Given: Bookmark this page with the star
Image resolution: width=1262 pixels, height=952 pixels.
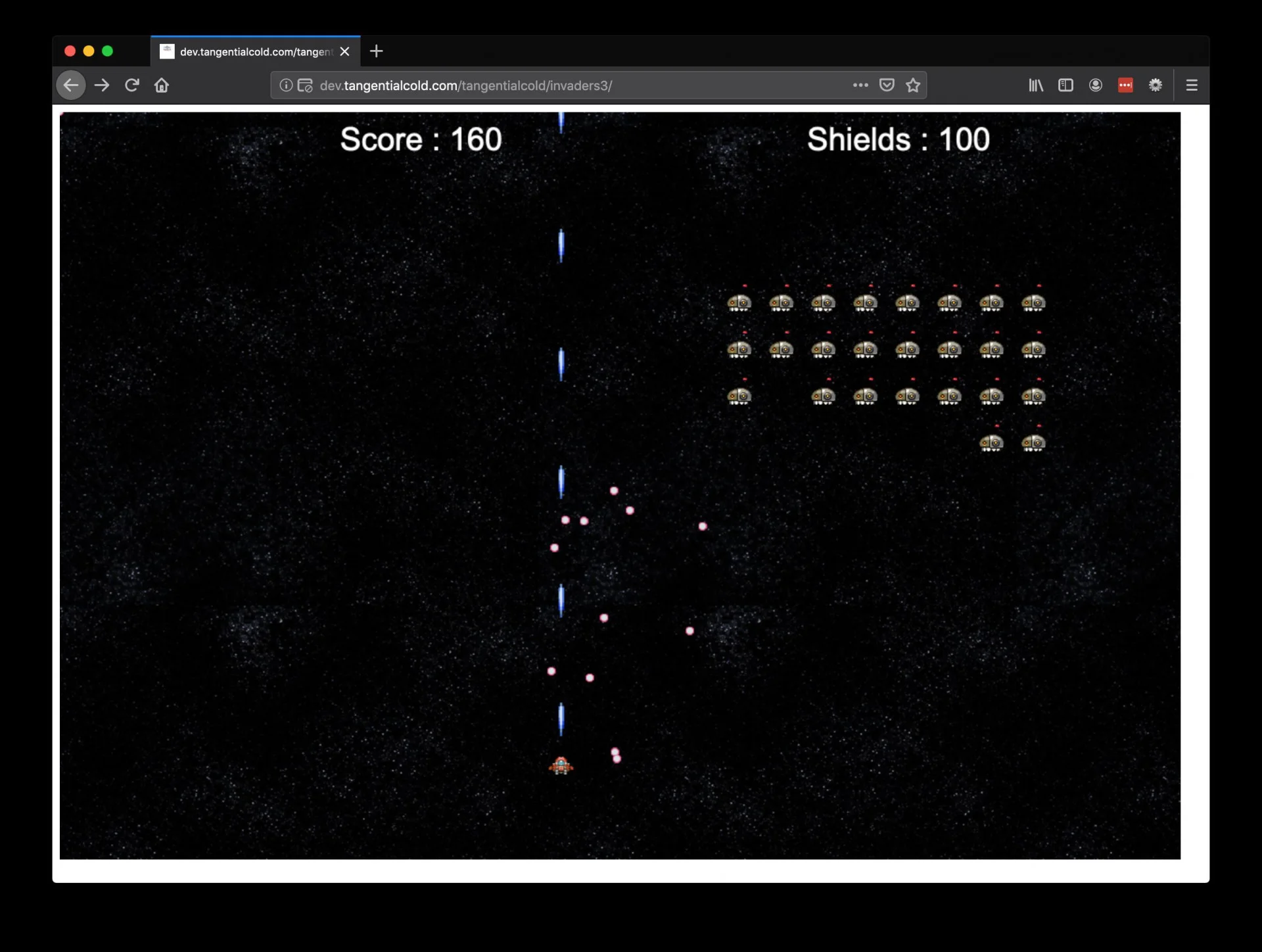Looking at the screenshot, I should pos(913,85).
